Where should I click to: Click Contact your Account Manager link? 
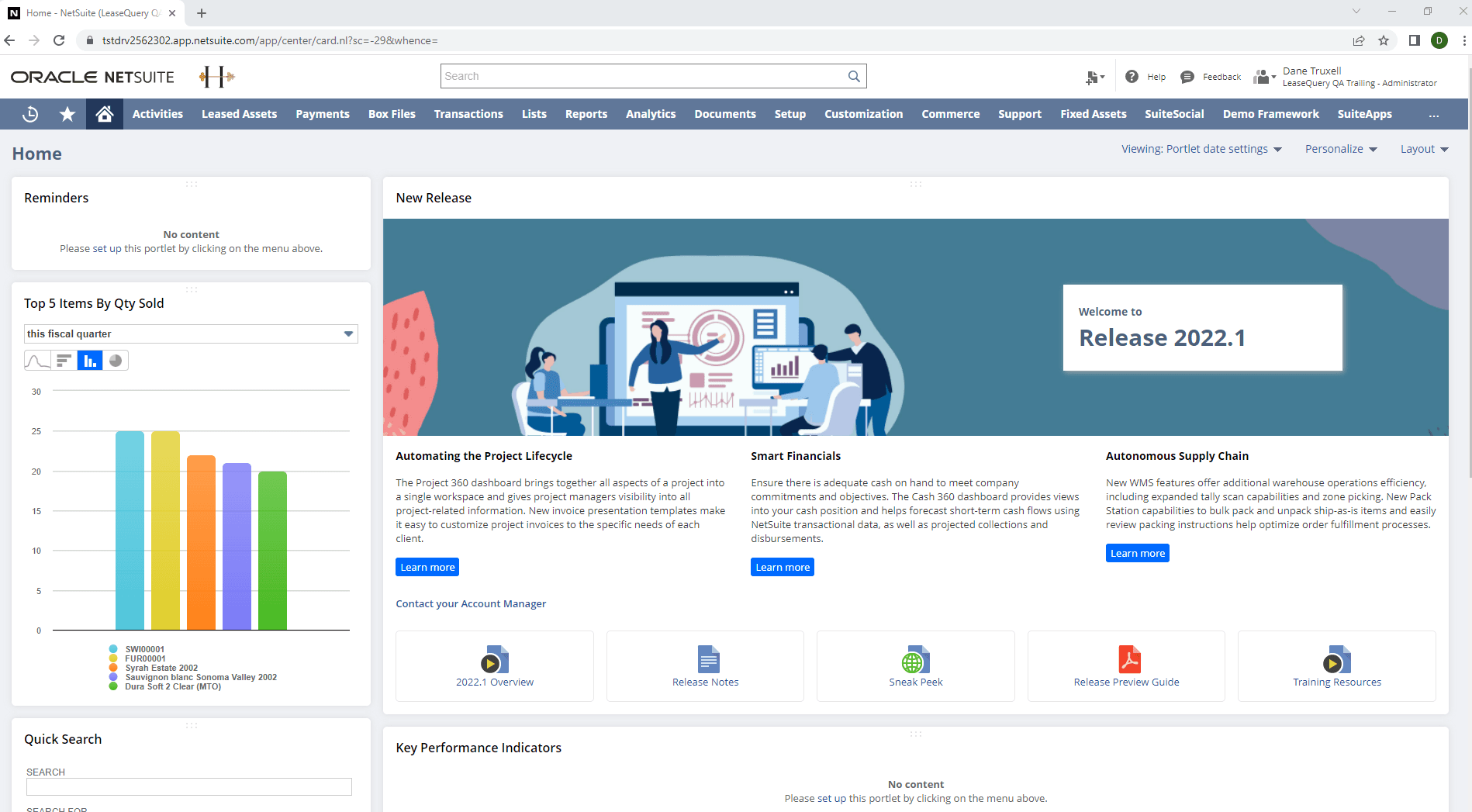click(x=471, y=603)
